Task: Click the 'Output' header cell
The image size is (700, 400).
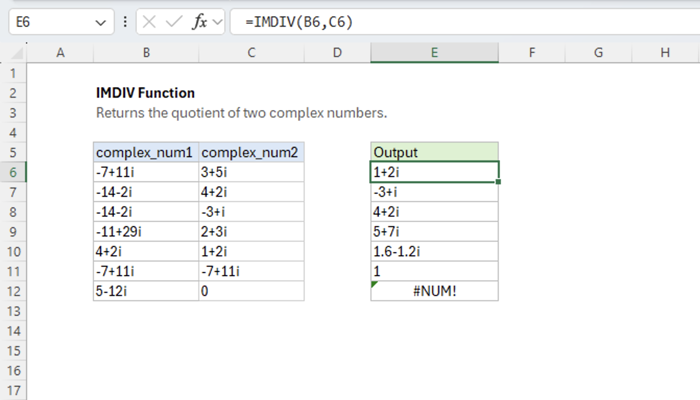Action: pos(434,152)
